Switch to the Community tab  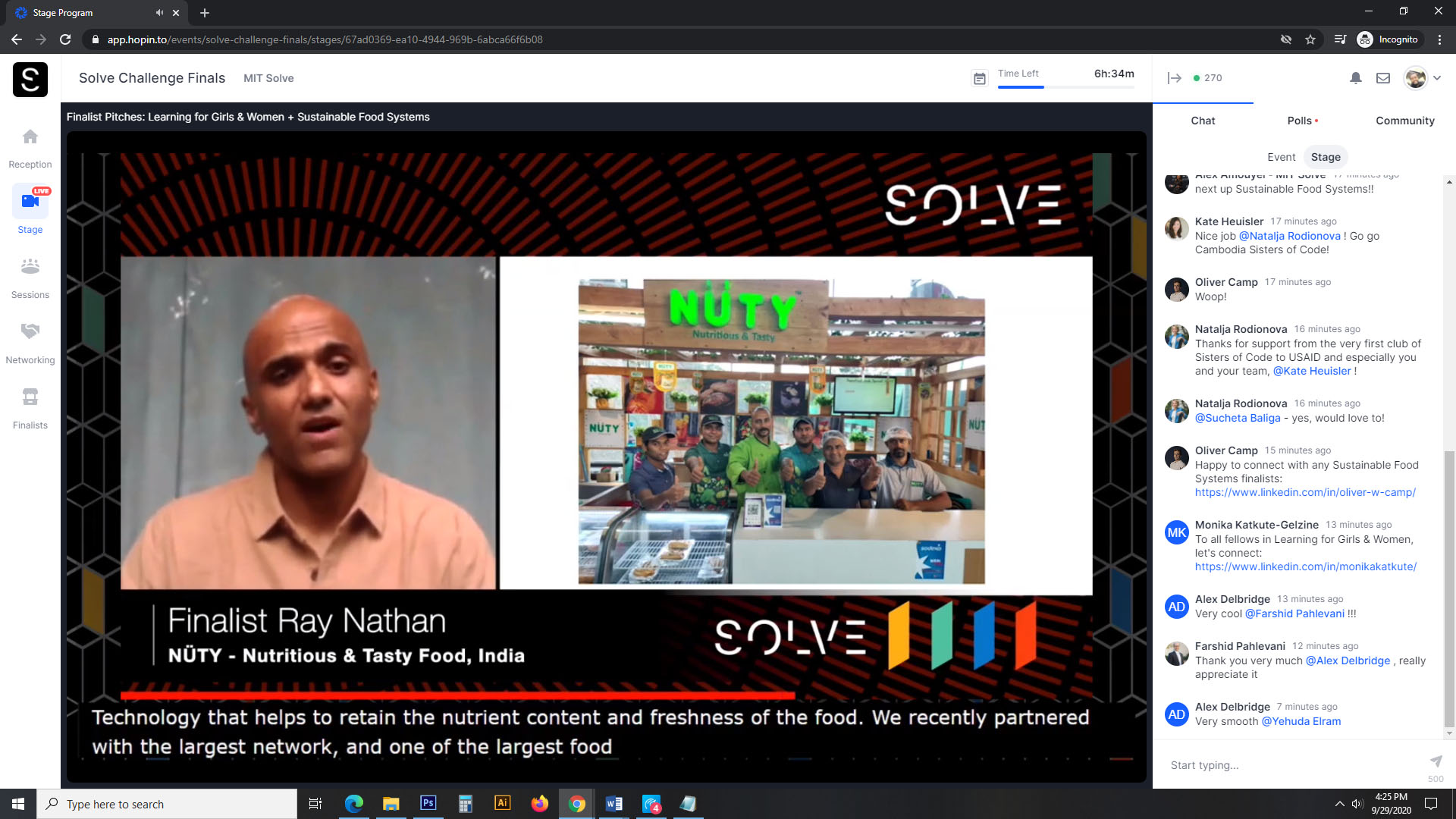pyautogui.click(x=1404, y=121)
